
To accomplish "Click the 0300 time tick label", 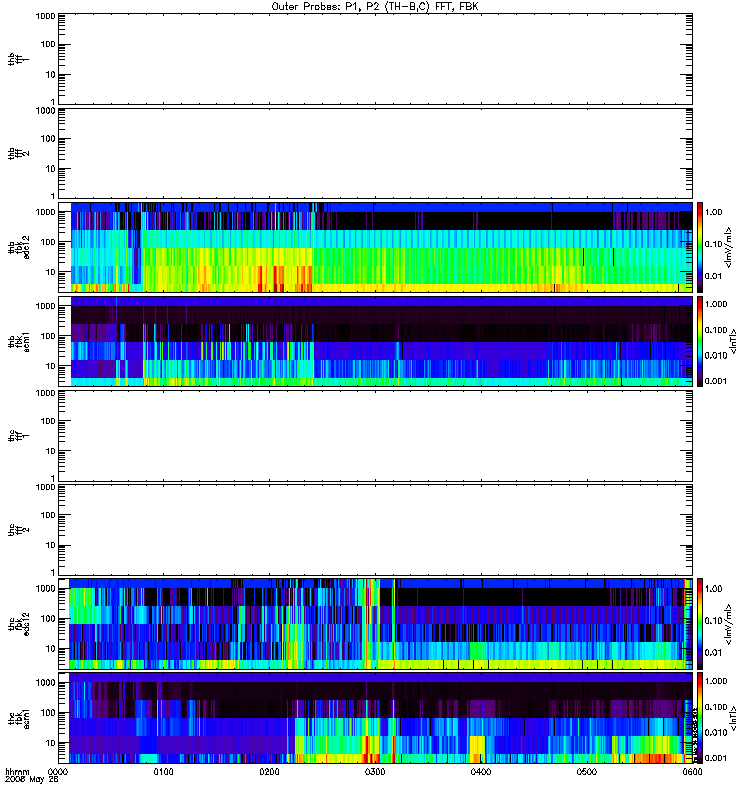I will pyautogui.click(x=375, y=772).
